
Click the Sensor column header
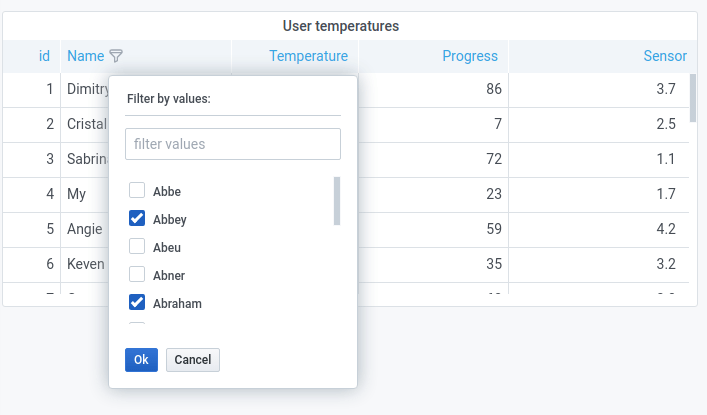pos(664,56)
